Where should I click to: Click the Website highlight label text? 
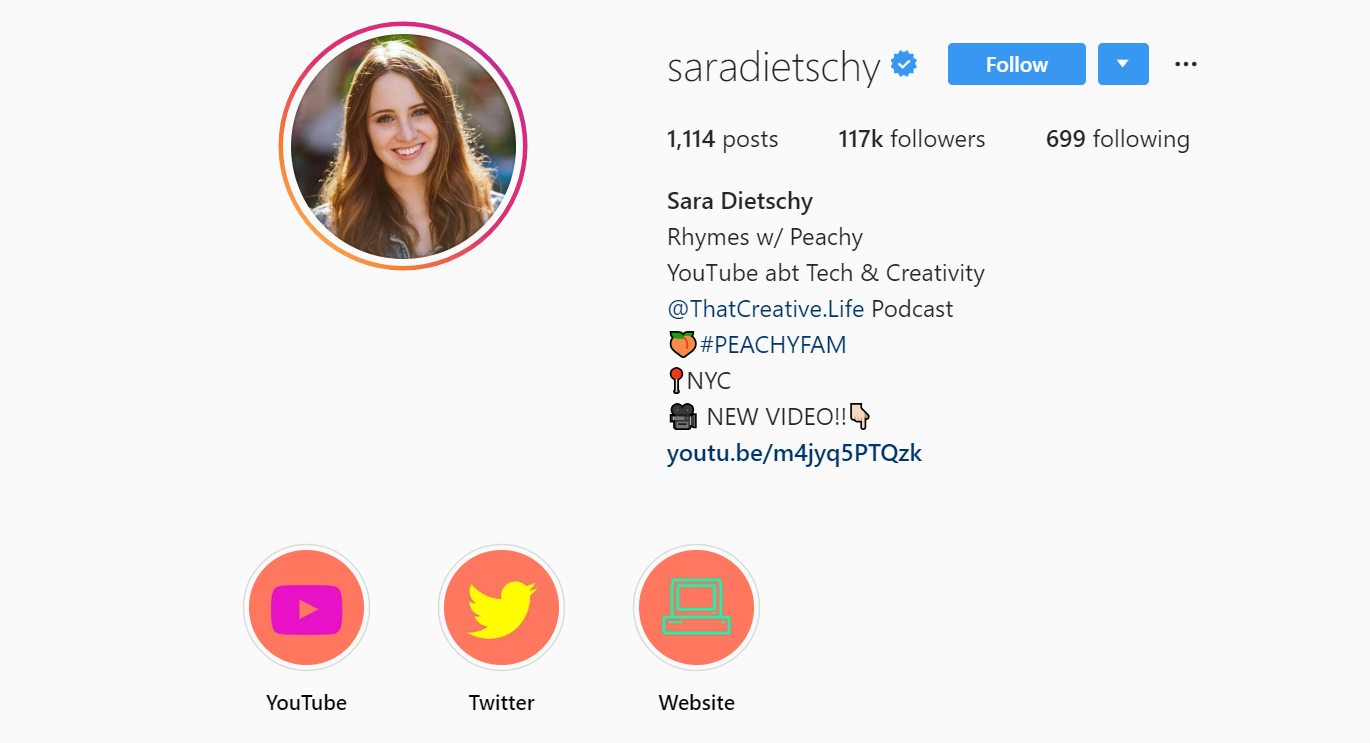[696, 703]
